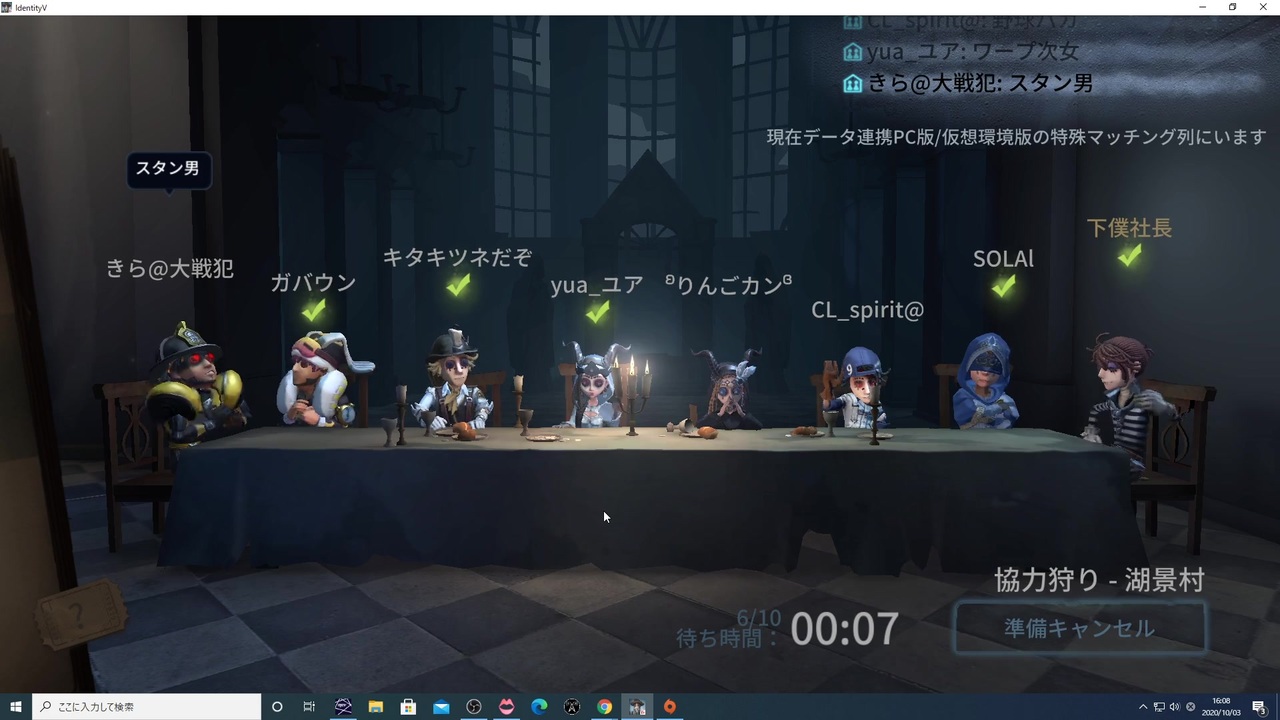Click yua_ユア's horned character

pos(596,386)
